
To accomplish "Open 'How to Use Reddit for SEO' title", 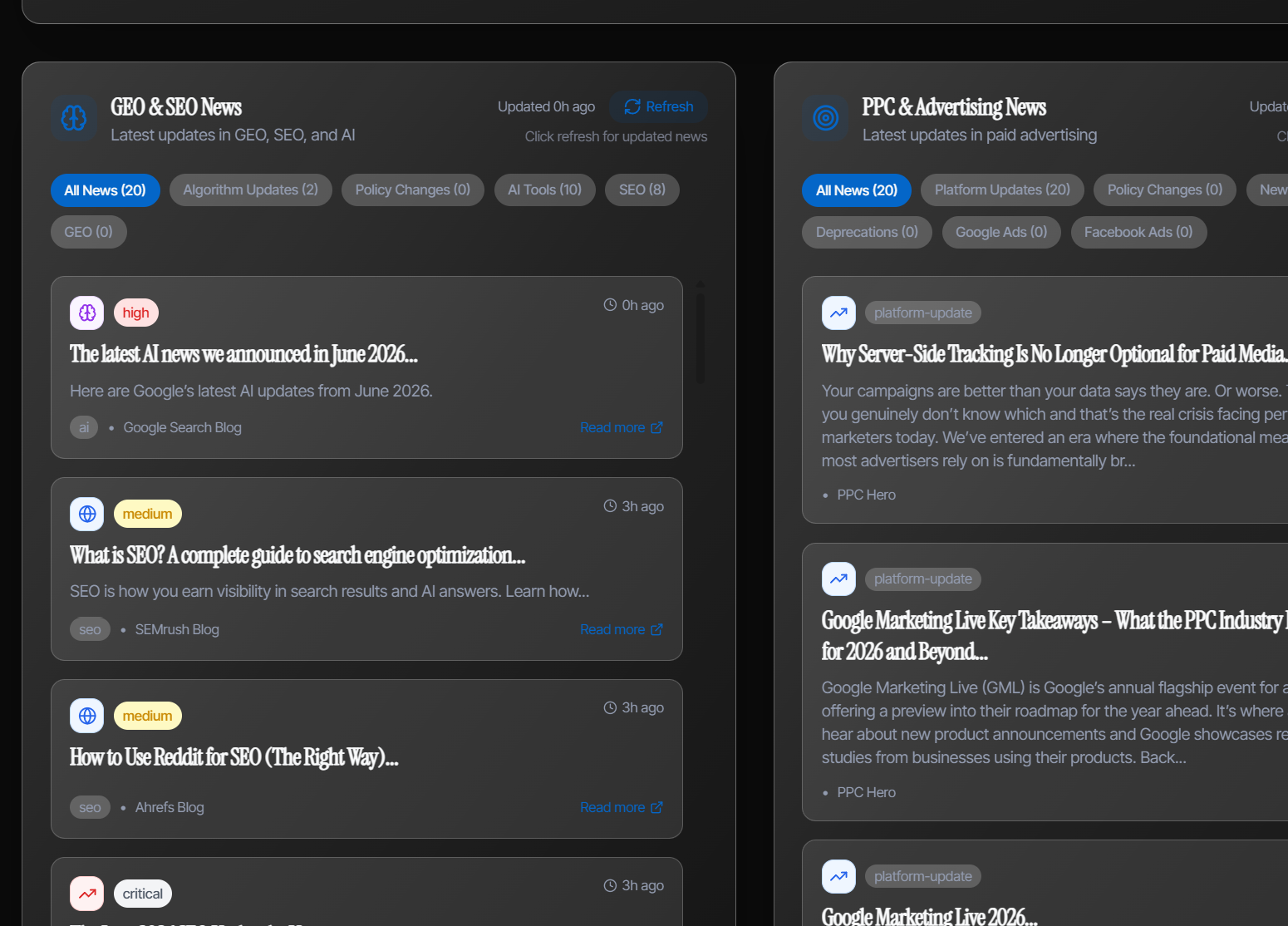I will [x=234, y=757].
